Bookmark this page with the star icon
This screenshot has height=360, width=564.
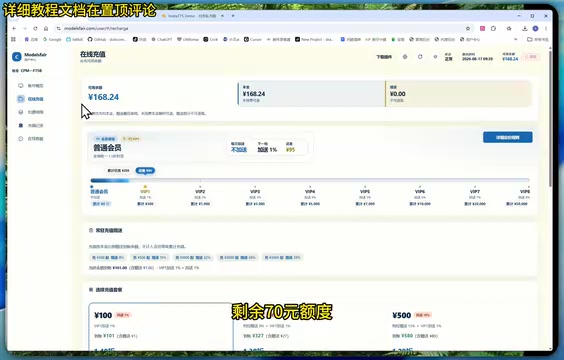[x=468, y=28]
